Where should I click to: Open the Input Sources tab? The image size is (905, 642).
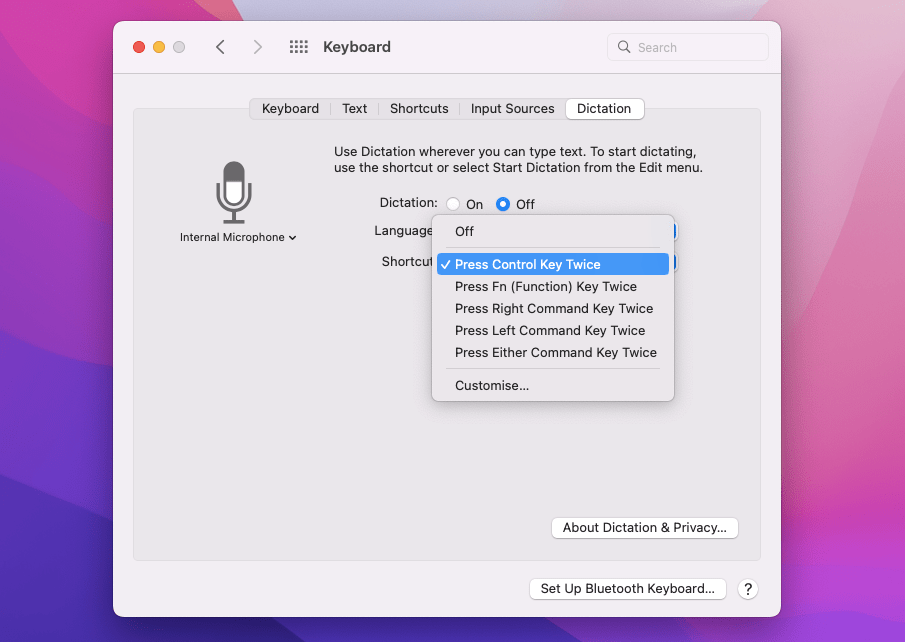click(x=513, y=109)
